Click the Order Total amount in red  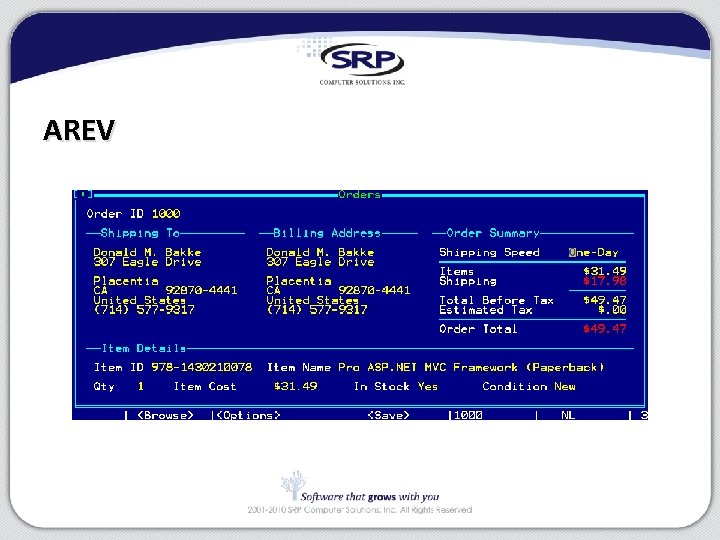pos(605,329)
